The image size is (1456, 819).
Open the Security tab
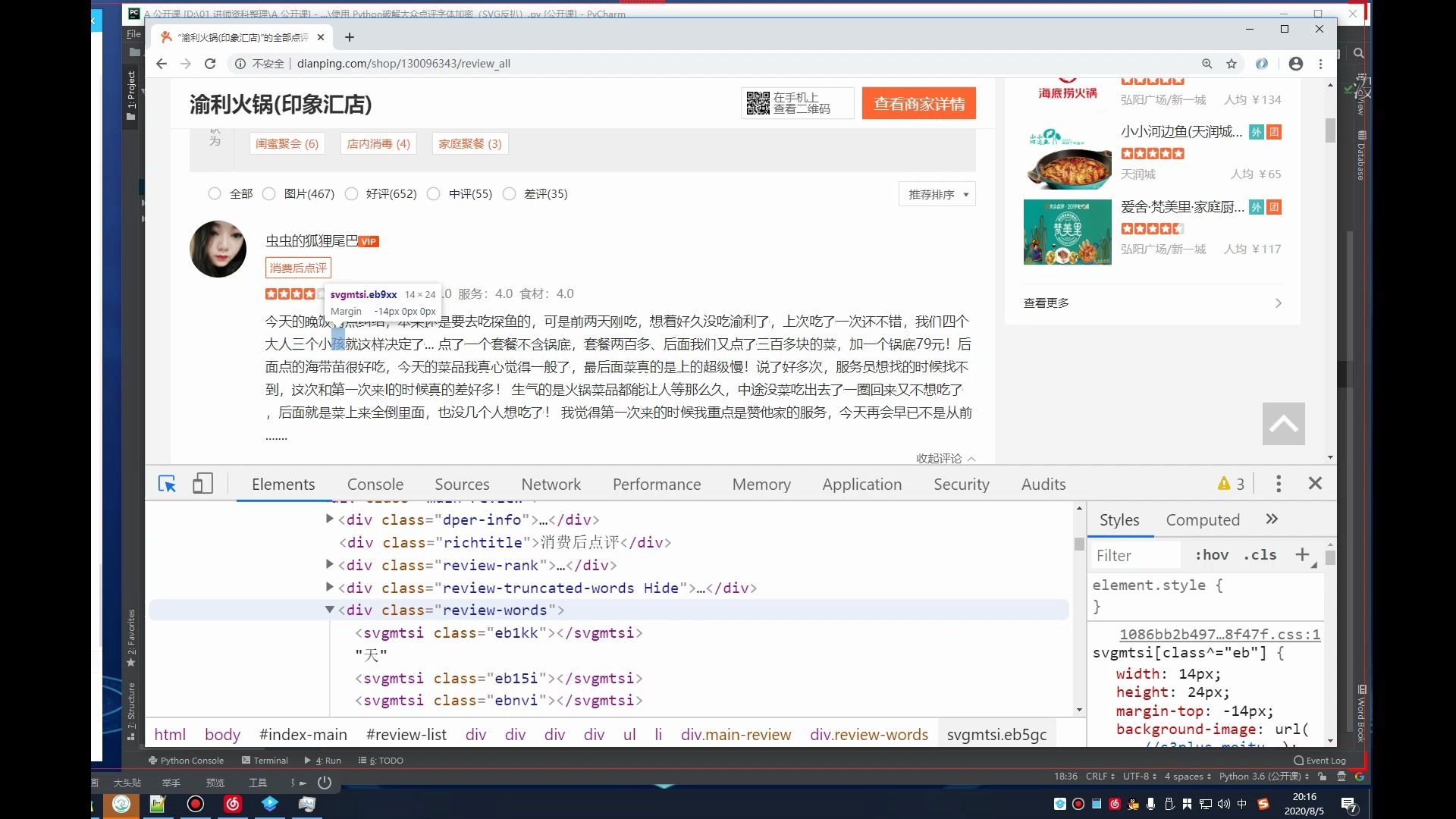pos(962,485)
